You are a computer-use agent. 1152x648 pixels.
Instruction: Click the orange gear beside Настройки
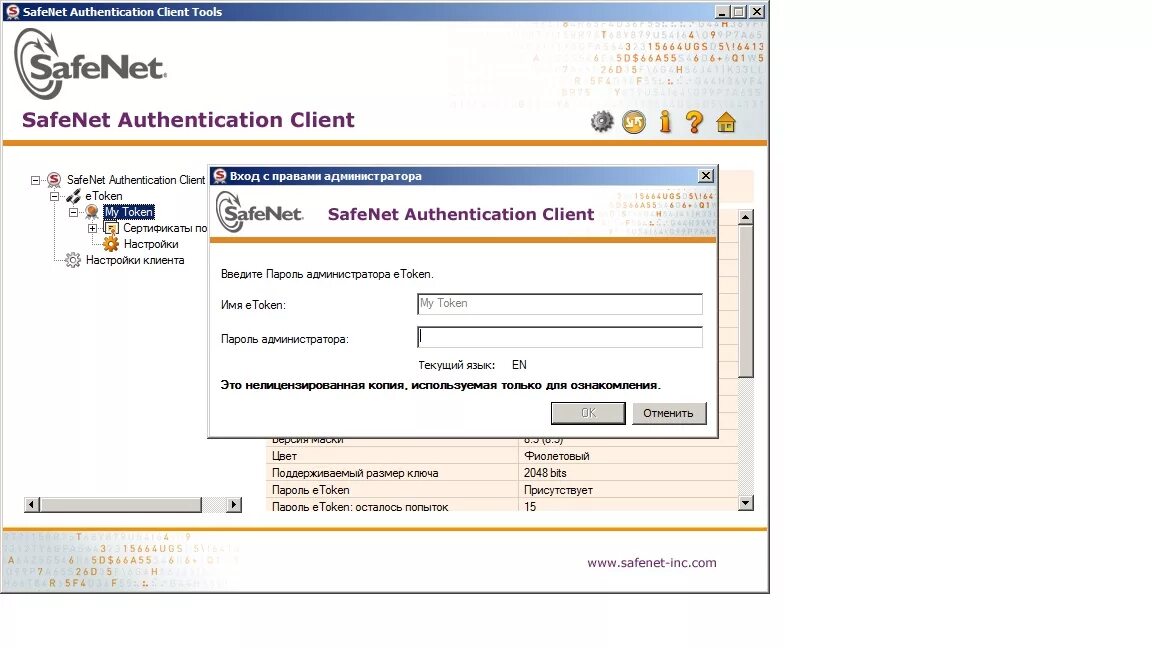click(x=111, y=244)
